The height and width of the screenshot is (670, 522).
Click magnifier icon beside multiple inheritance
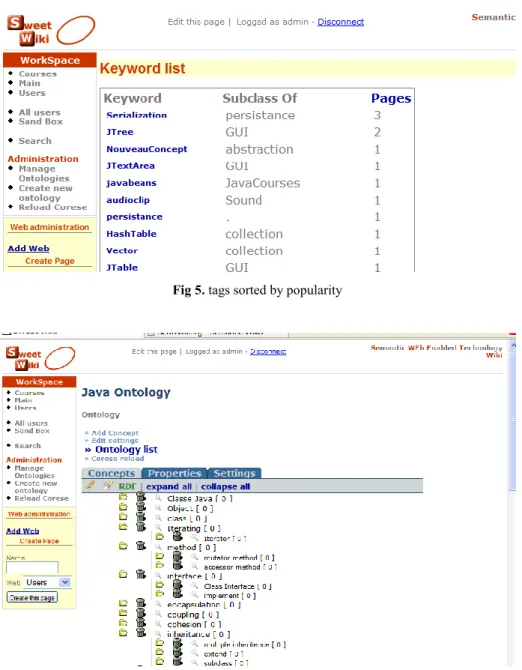pos(194,643)
